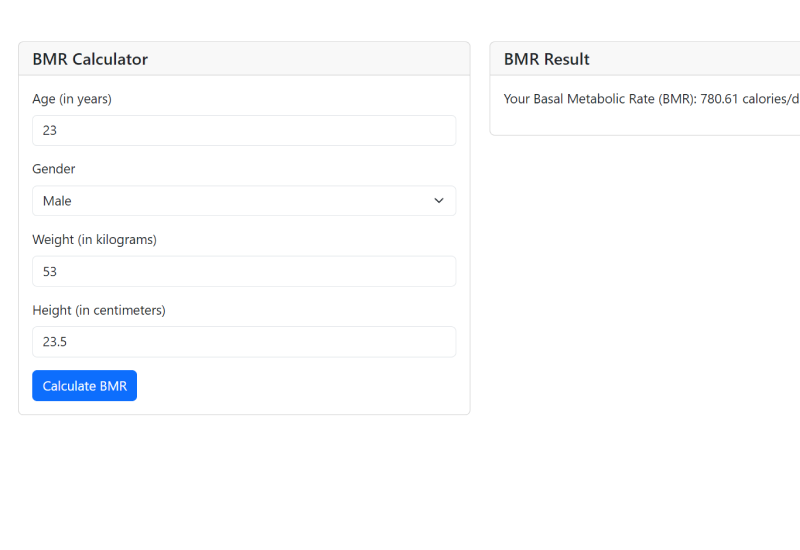Image resolution: width=800 pixels, height=550 pixels.
Task: Click the "Weight (in kilograms)" label
Action: (x=94, y=240)
